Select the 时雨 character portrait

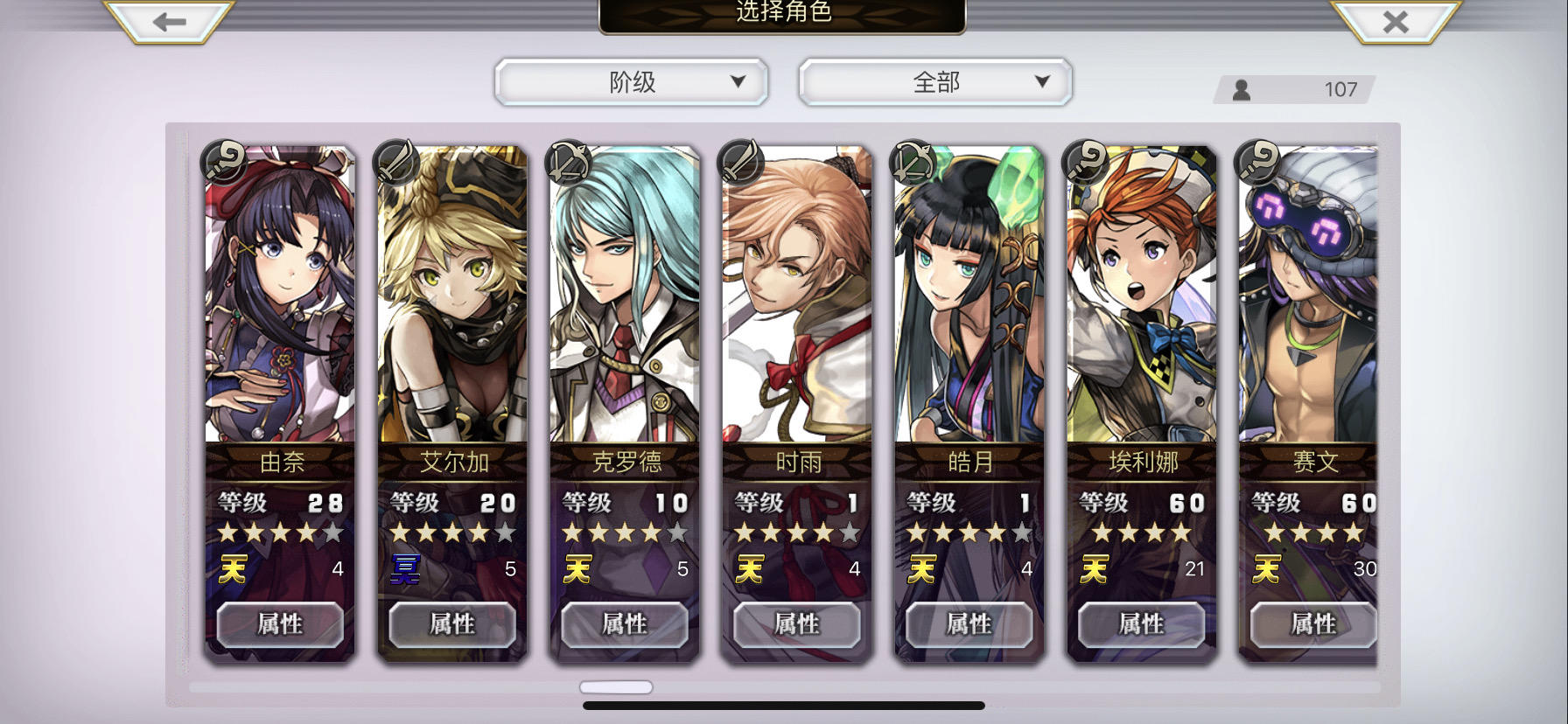[x=797, y=295]
